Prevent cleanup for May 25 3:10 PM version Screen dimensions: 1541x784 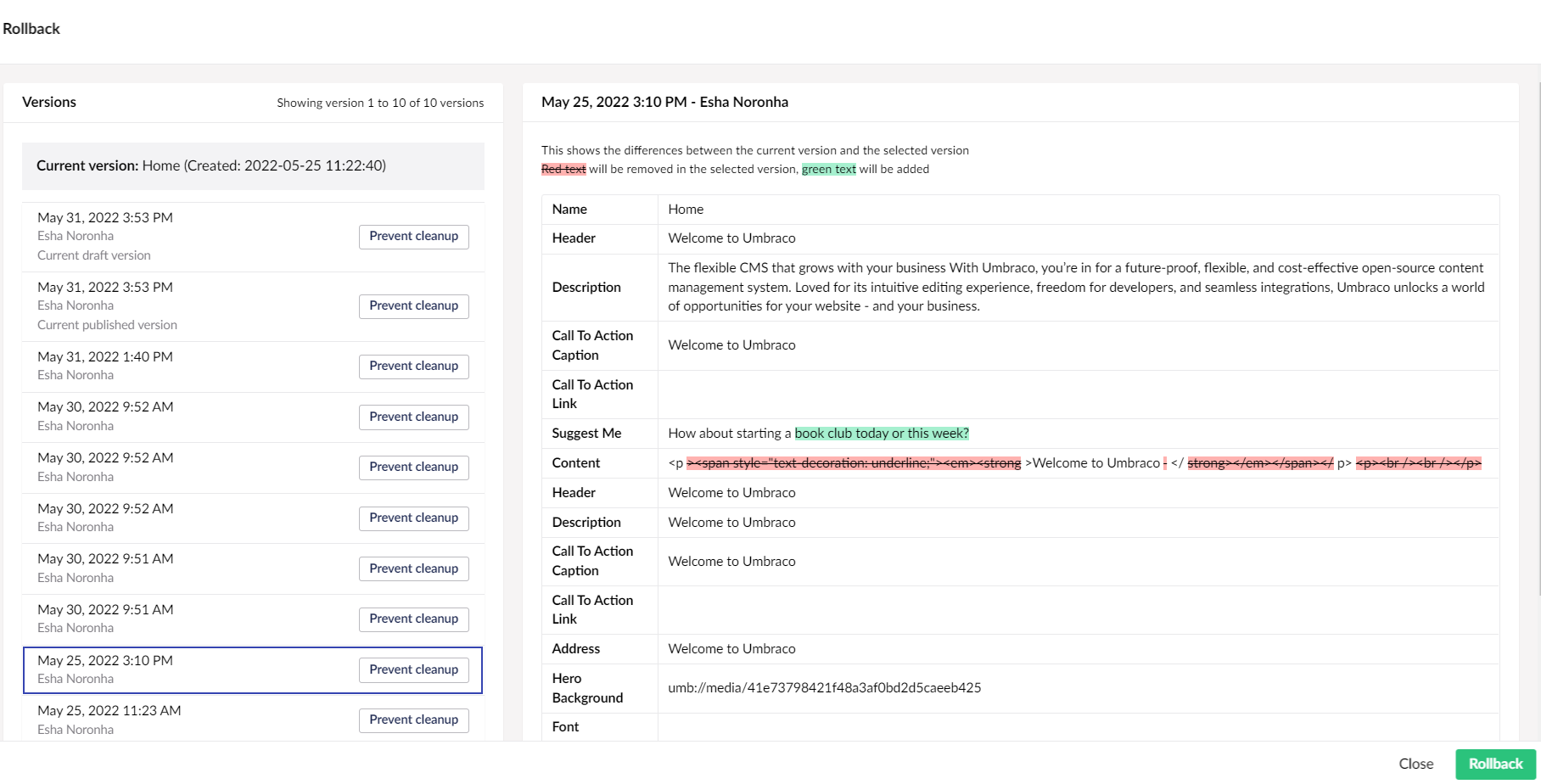(413, 670)
